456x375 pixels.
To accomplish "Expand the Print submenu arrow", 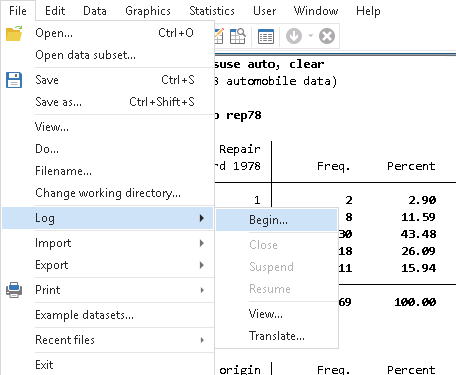I will pyautogui.click(x=202, y=290).
